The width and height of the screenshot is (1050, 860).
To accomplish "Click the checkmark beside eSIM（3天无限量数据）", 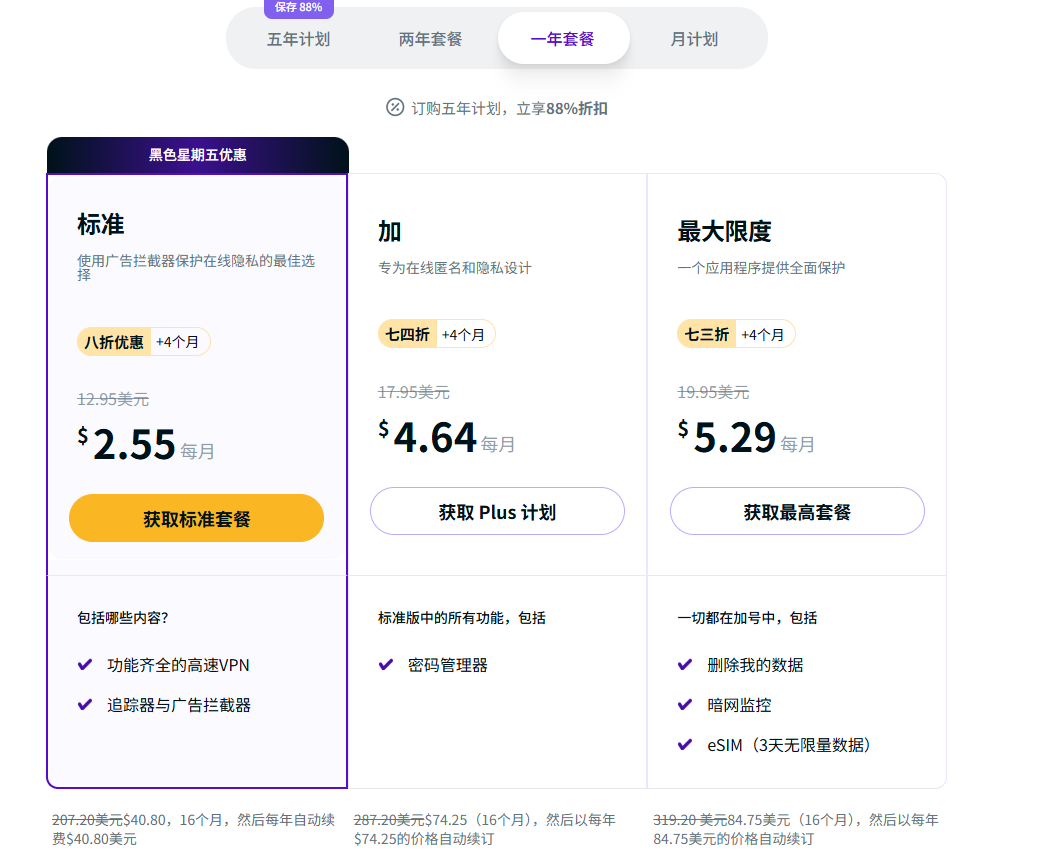I will (x=685, y=744).
